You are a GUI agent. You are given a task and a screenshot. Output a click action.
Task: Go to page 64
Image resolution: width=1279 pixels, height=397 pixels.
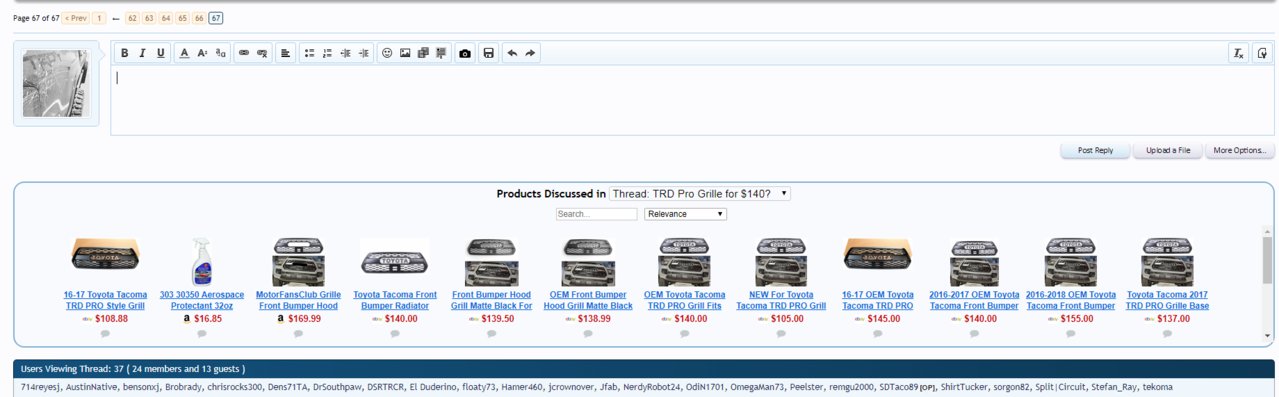pos(166,18)
